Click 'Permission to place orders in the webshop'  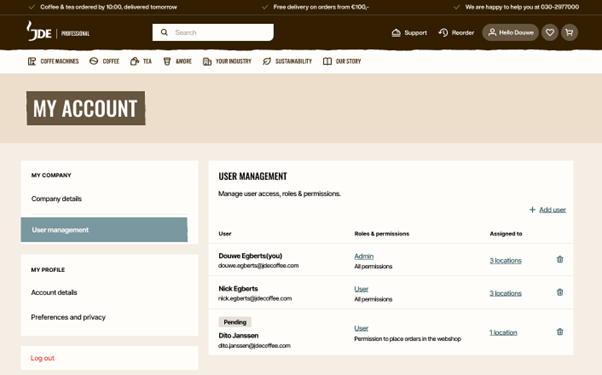pyautogui.click(x=407, y=339)
